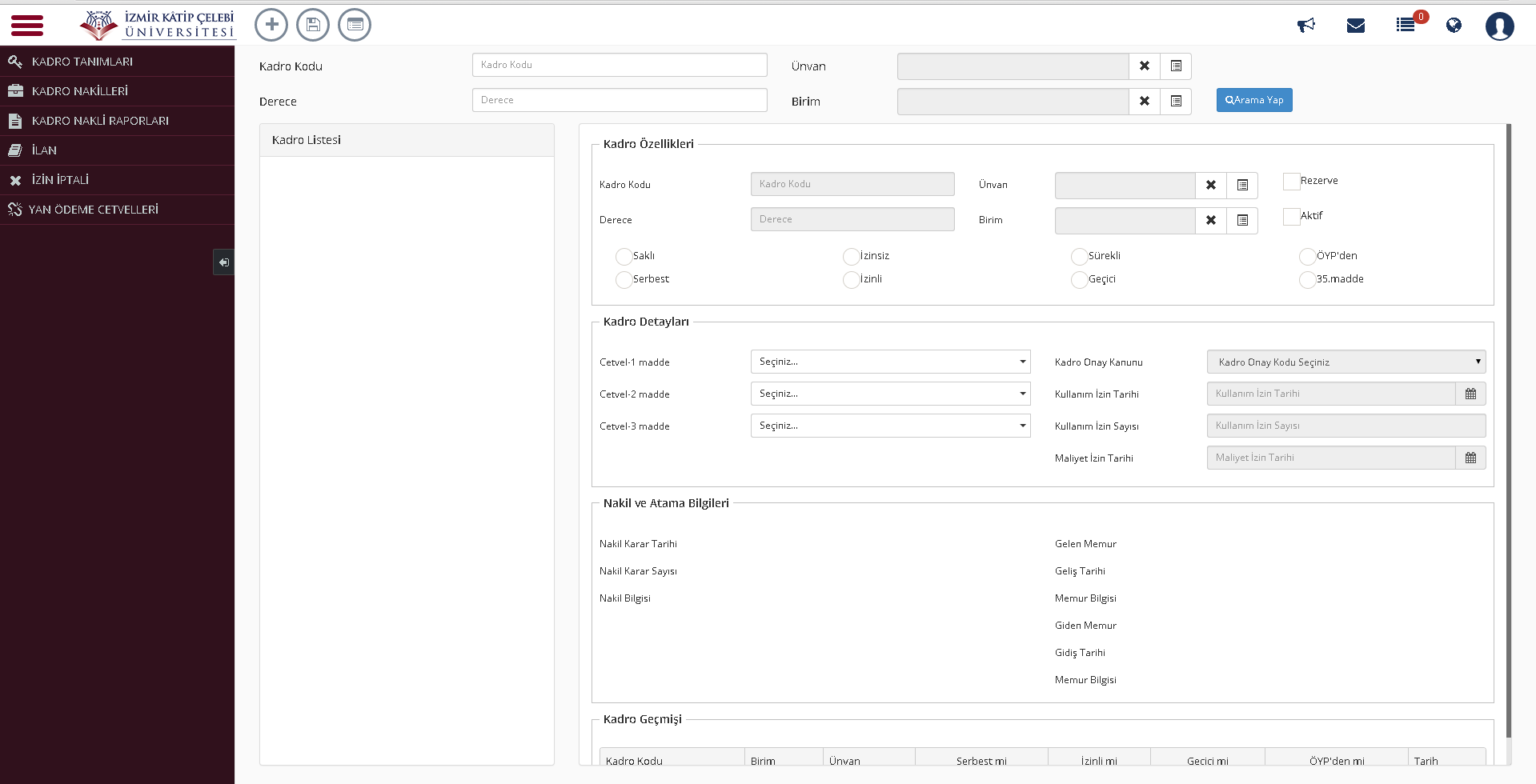Click the save diskette toolbar icon
1536x784 pixels.
(x=313, y=25)
